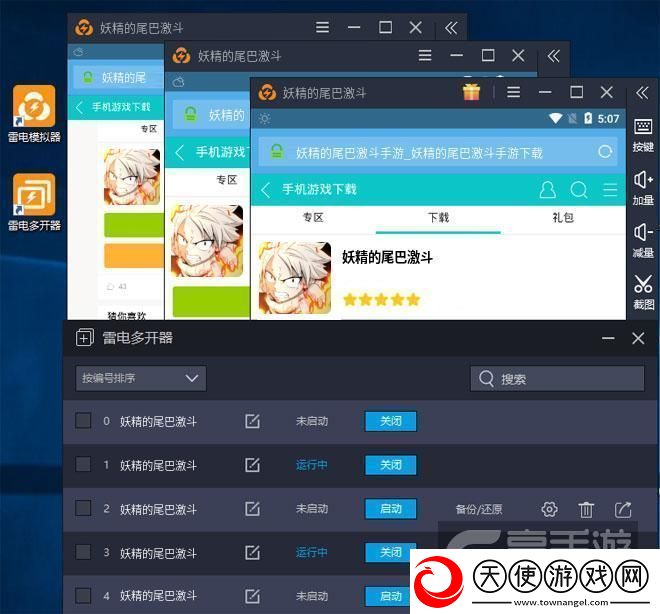This screenshot has width=660, height=614.
Task: Open the 按编号排序 sort dropdown
Action: click(x=141, y=378)
